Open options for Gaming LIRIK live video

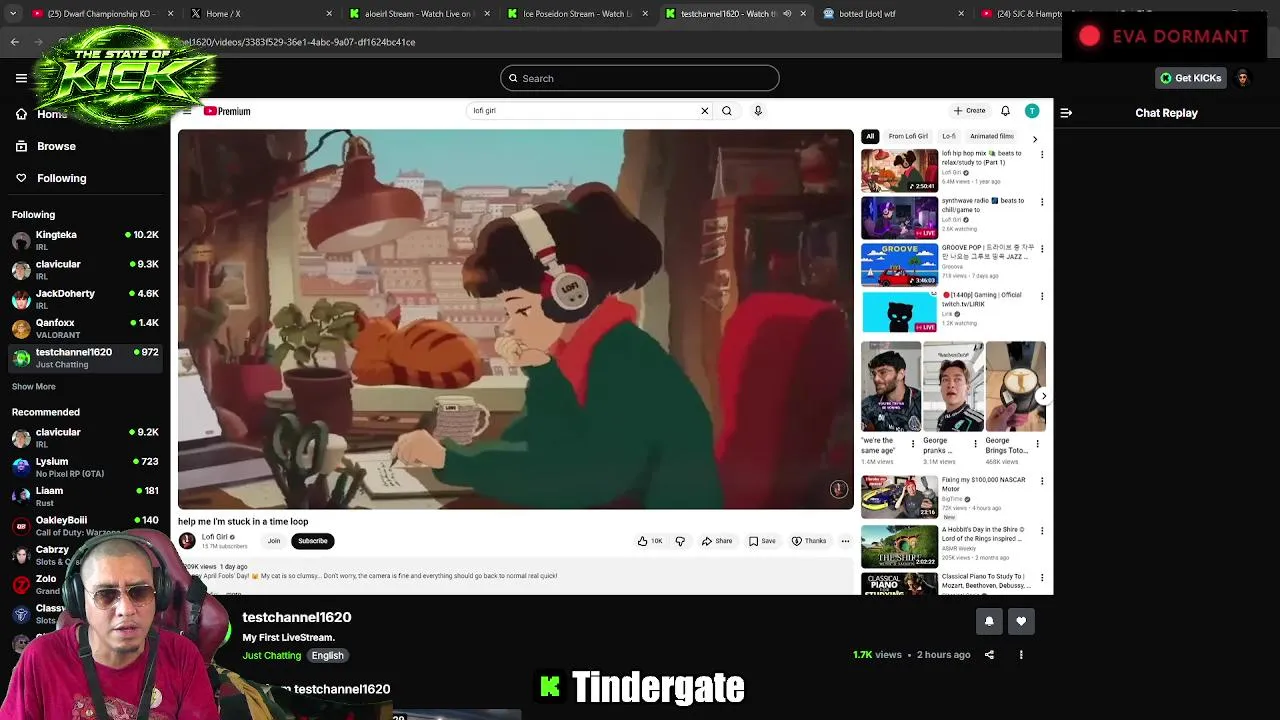click(x=1042, y=296)
